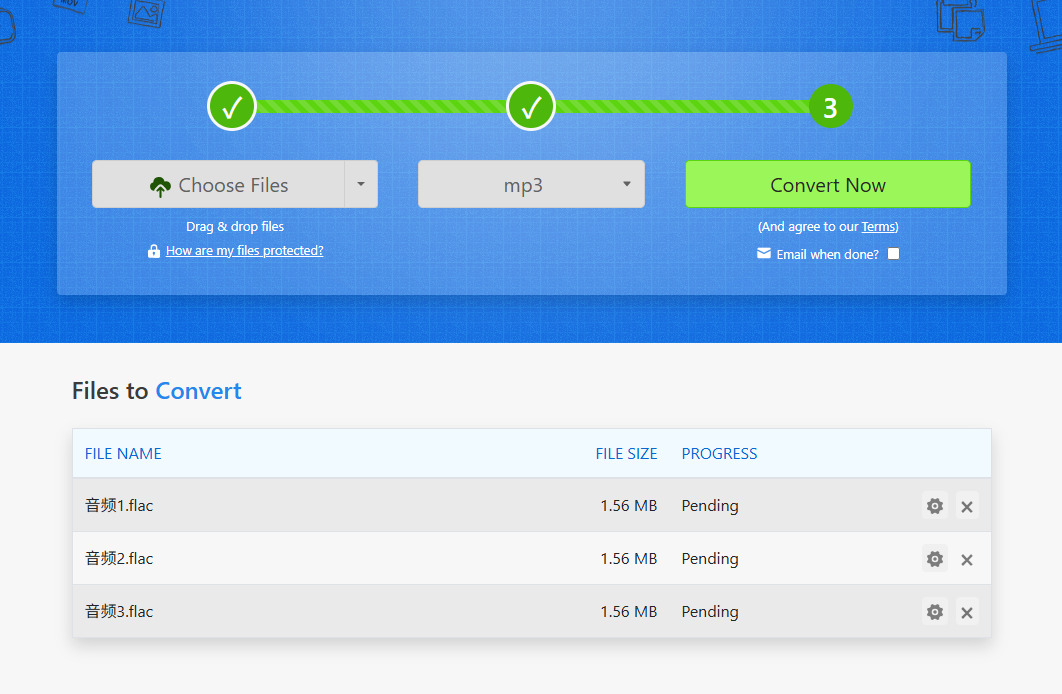Open settings gear for 音频2.flac
The width and height of the screenshot is (1062, 694).
tap(935, 559)
